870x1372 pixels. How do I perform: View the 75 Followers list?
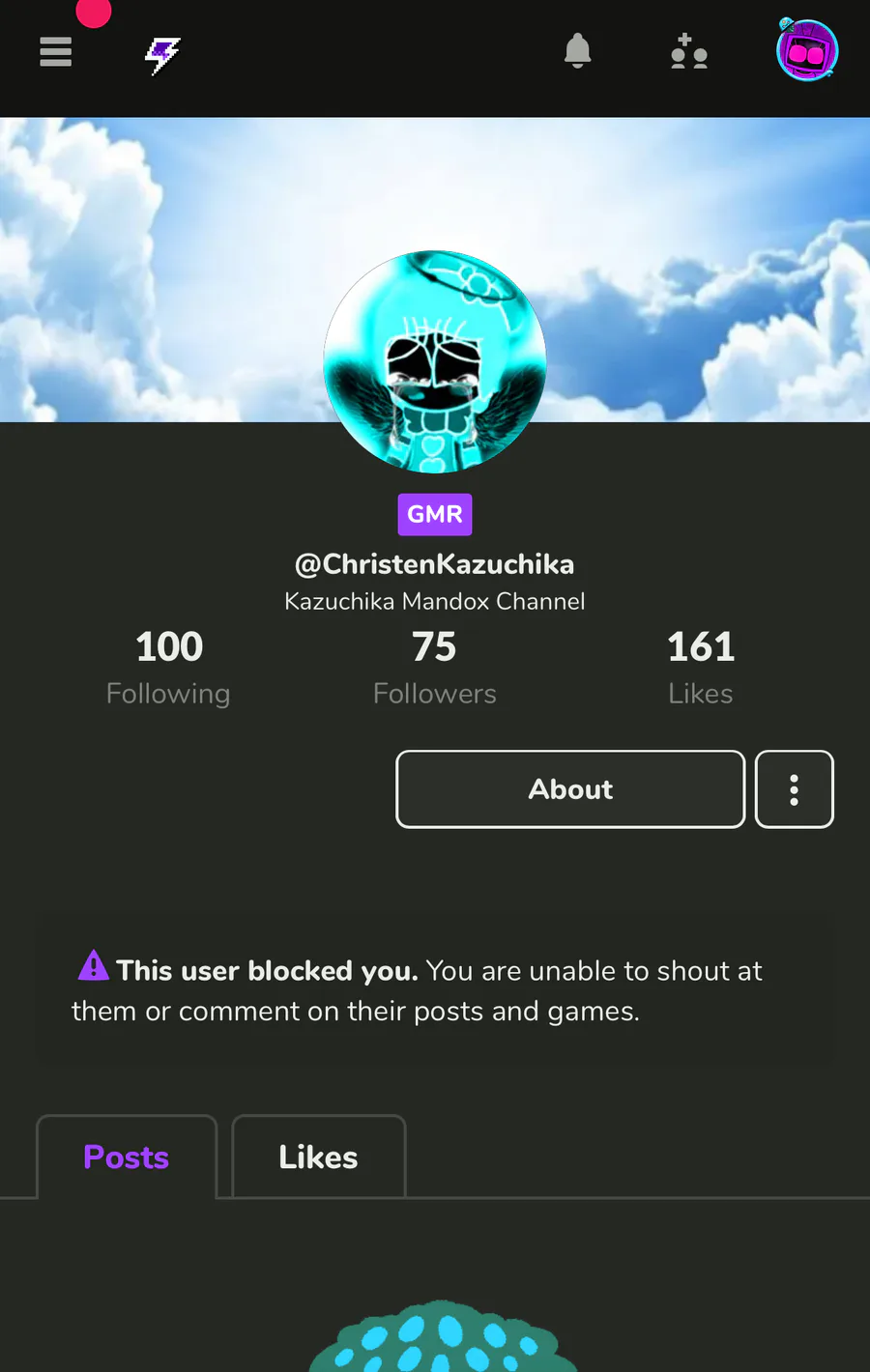(435, 668)
